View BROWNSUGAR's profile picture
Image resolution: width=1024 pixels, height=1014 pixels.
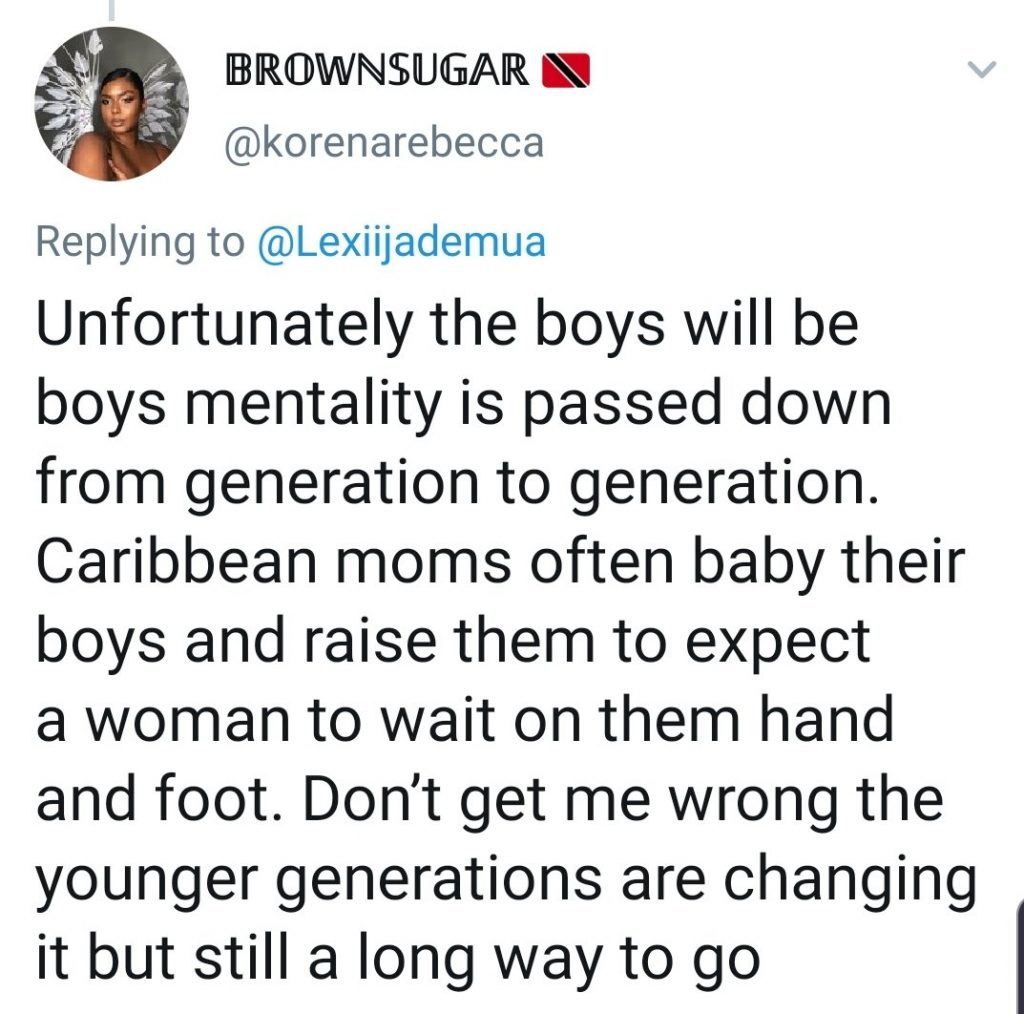[112, 104]
